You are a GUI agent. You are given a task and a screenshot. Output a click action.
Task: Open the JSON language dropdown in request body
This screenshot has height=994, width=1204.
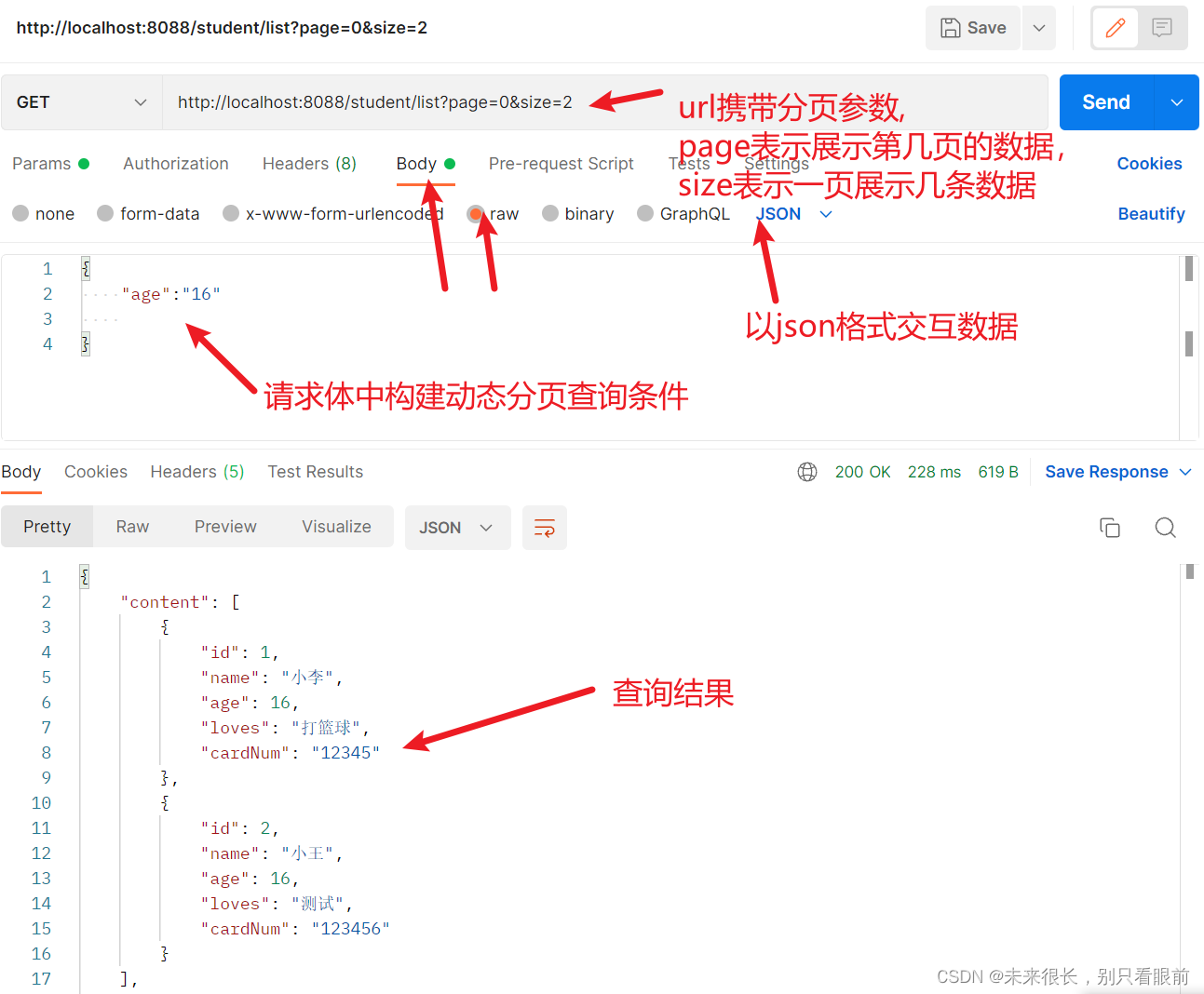[790, 213]
